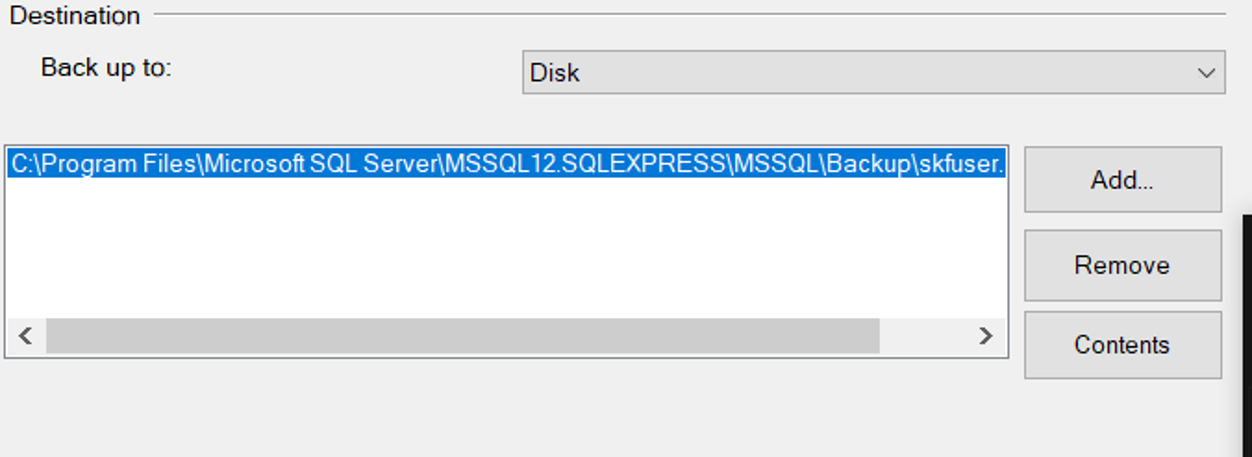This screenshot has height=457, width=1252.
Task: Select the skfuser backup path entry
Action: (506, 164)
